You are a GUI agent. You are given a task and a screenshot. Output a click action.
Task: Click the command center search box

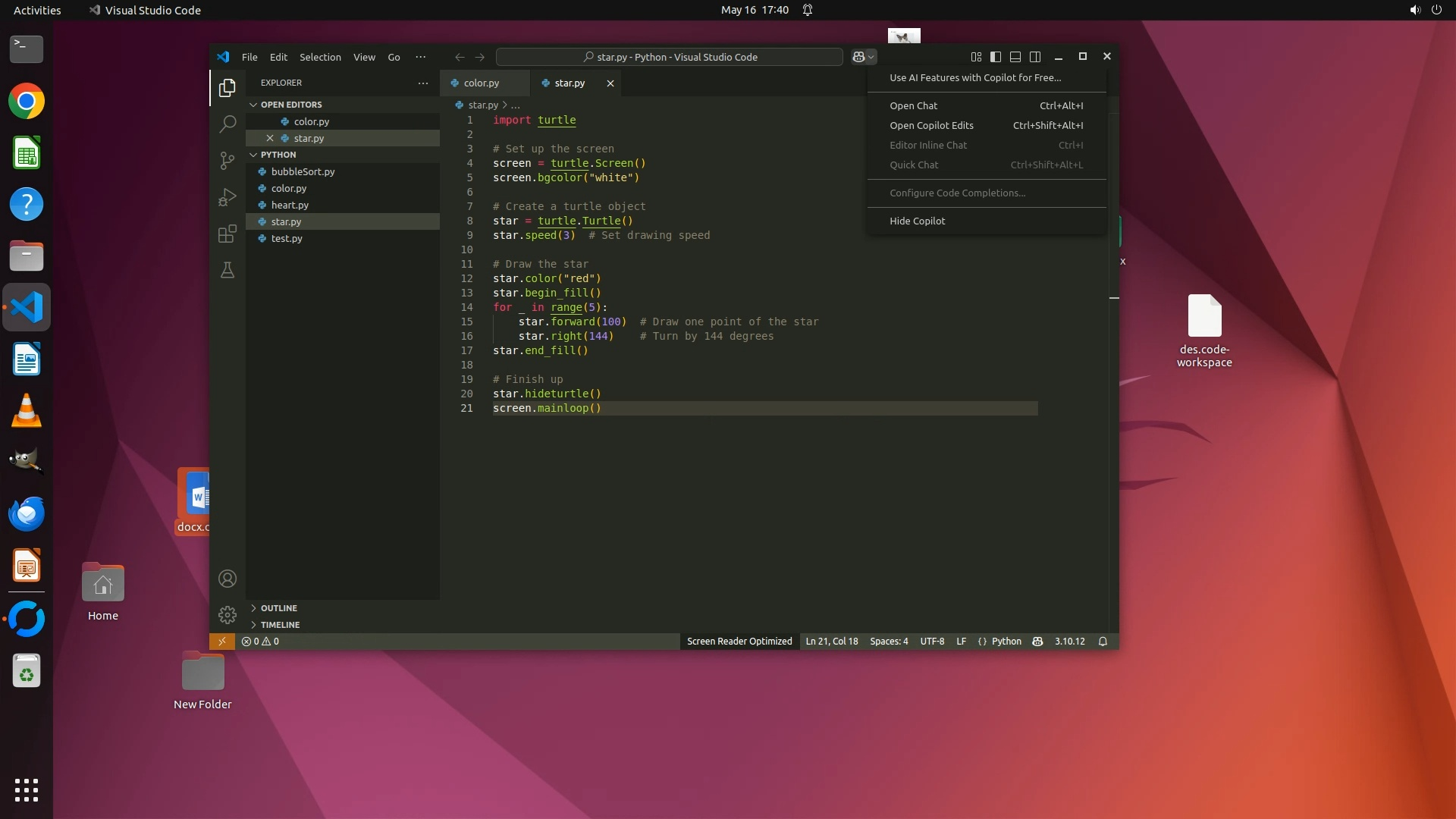[x=669, y=58]
